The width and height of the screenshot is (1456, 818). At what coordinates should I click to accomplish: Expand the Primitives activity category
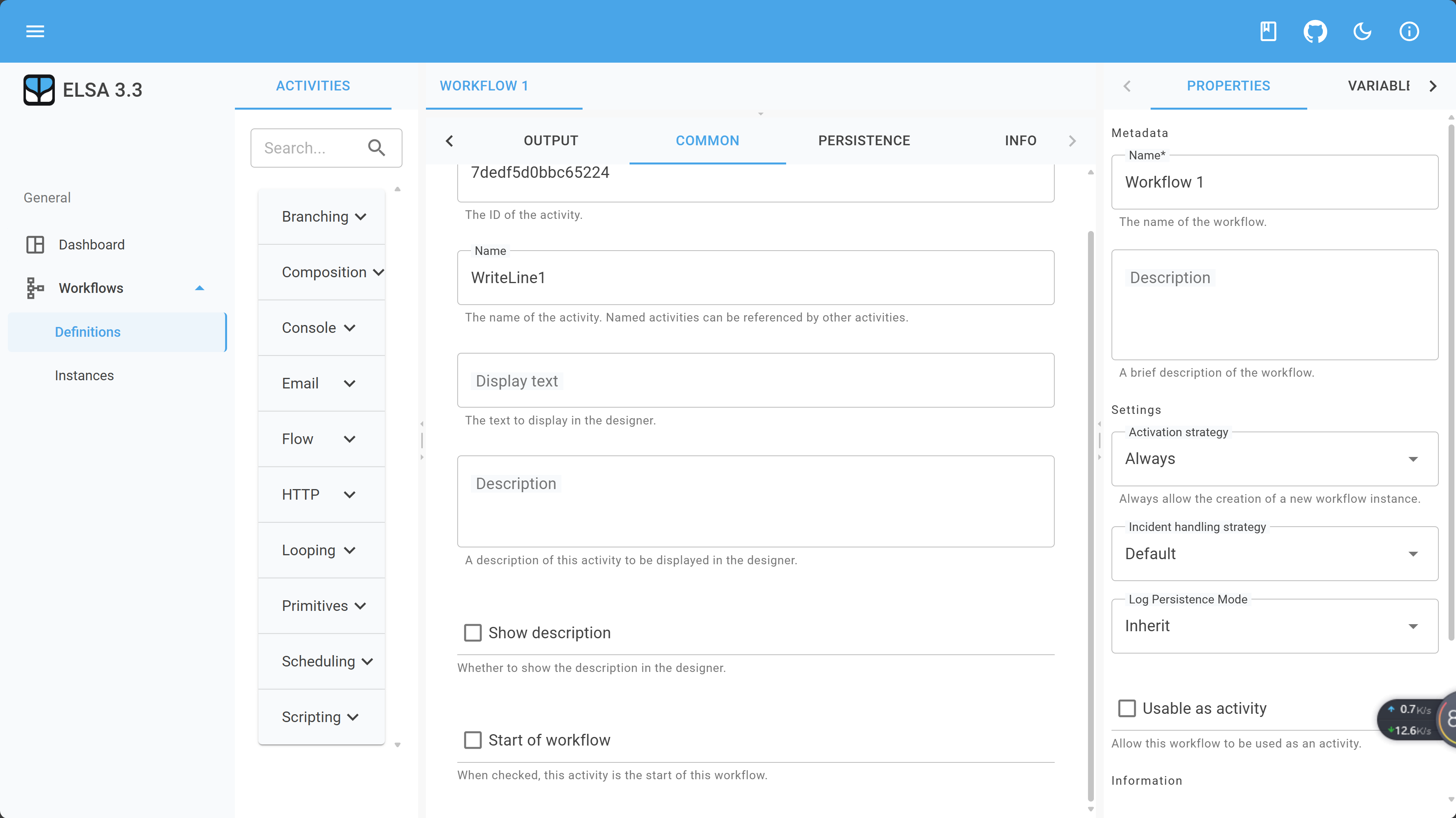[321, 606]
